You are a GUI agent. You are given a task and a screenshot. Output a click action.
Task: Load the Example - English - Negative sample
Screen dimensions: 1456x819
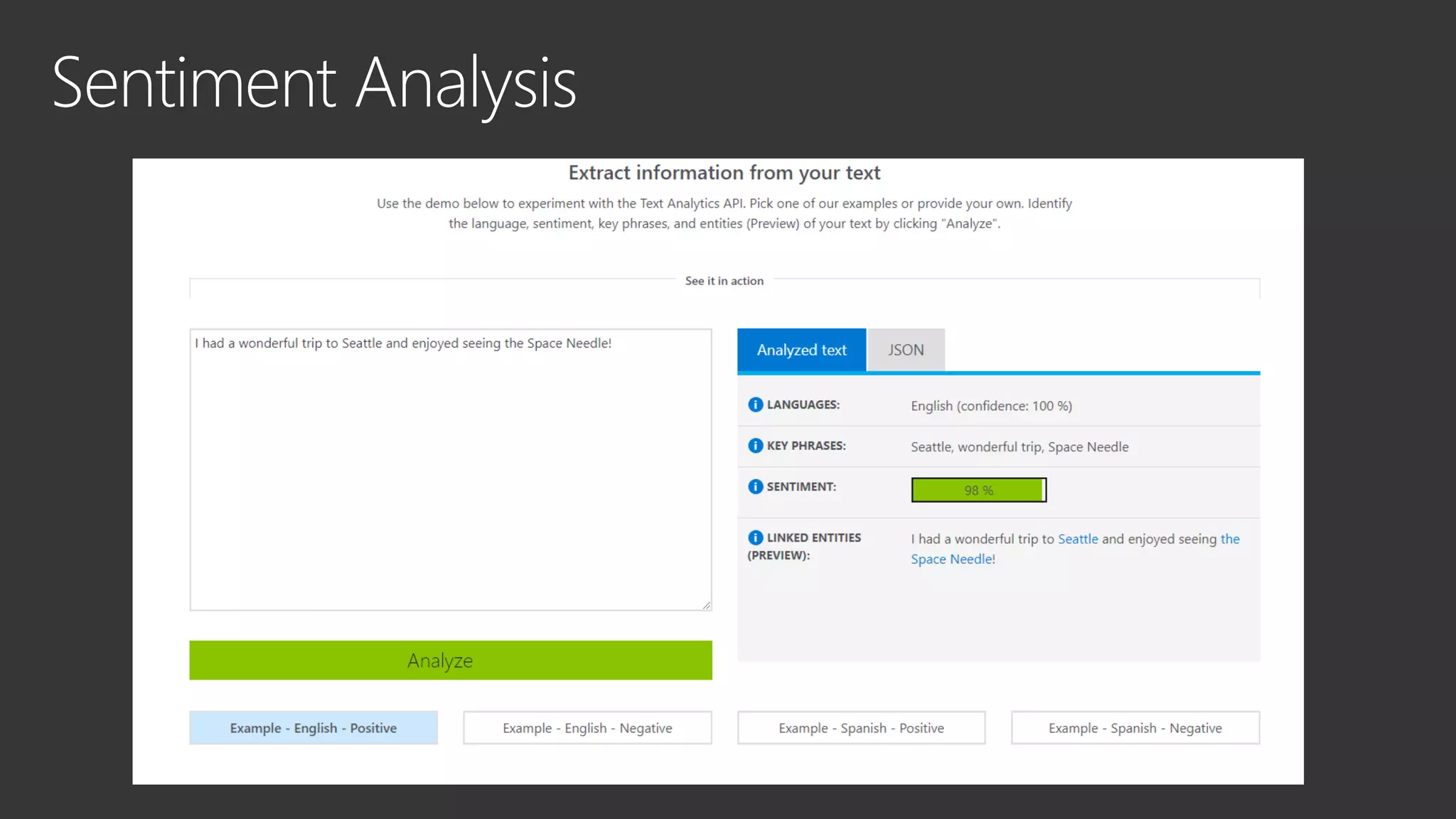pyautogui.click(x=587, y=728)
